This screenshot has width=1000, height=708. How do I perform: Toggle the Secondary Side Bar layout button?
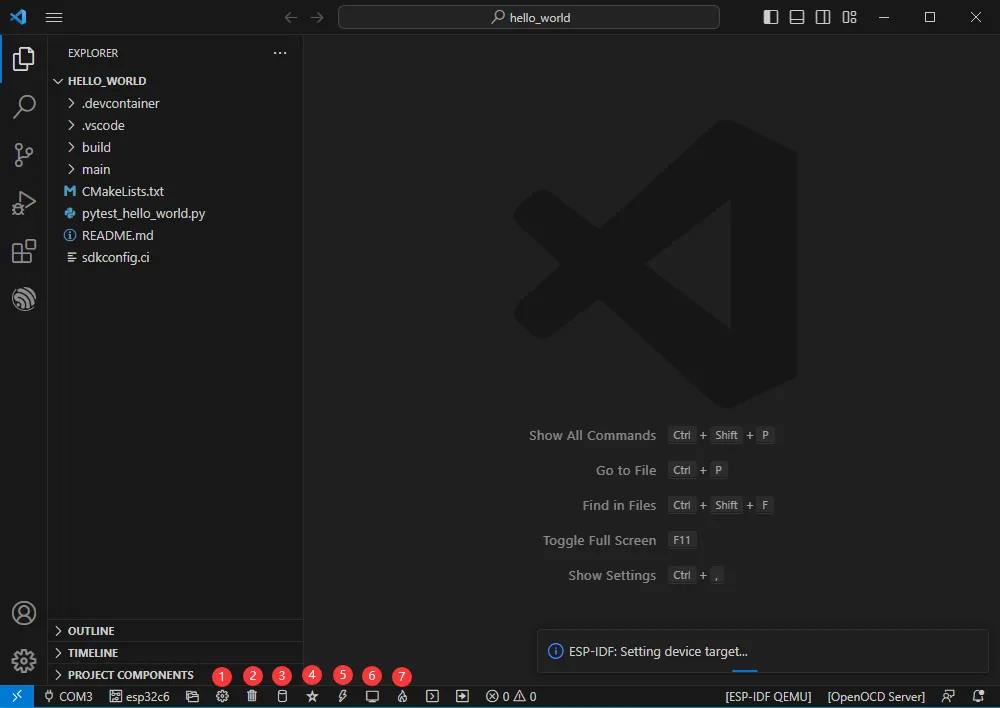click(823, 17)
